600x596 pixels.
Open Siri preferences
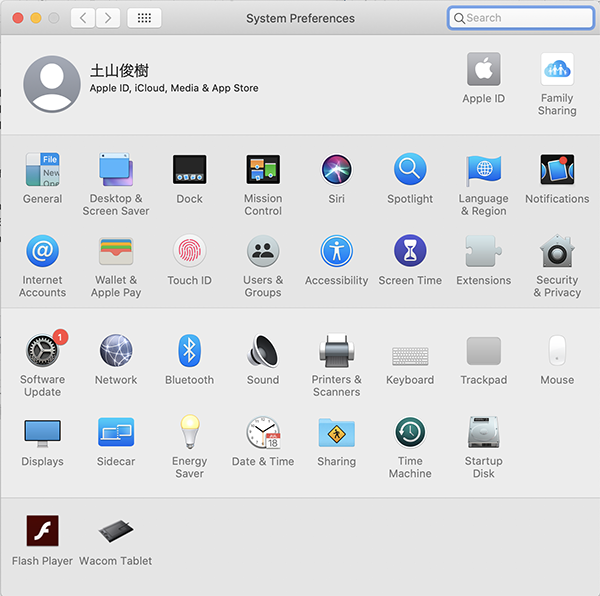click(x=336, y=169)
